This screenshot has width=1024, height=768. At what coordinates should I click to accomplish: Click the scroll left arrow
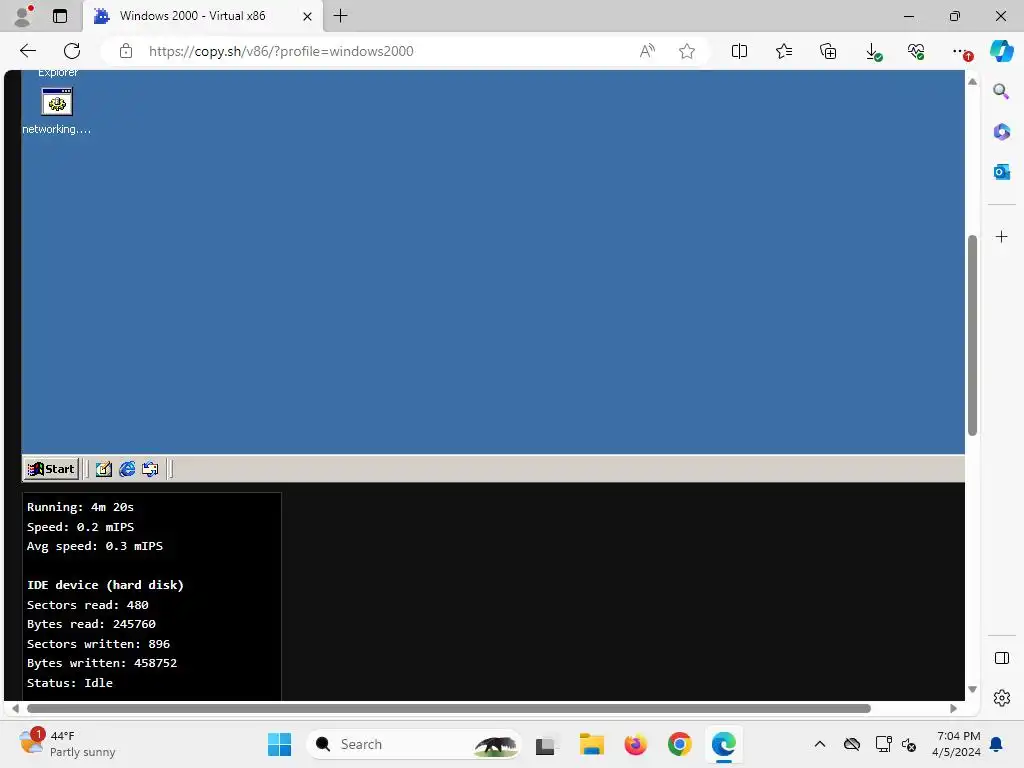click(x=15, y=709)
